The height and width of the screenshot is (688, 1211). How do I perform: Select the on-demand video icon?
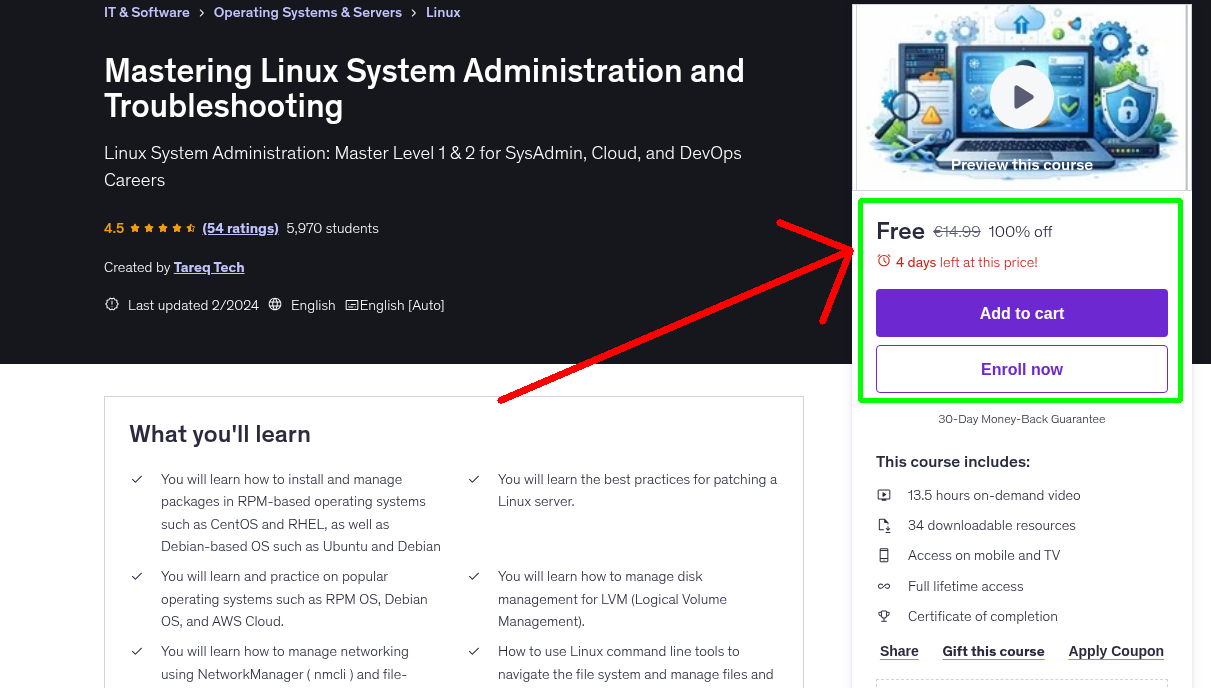[884, 495]
